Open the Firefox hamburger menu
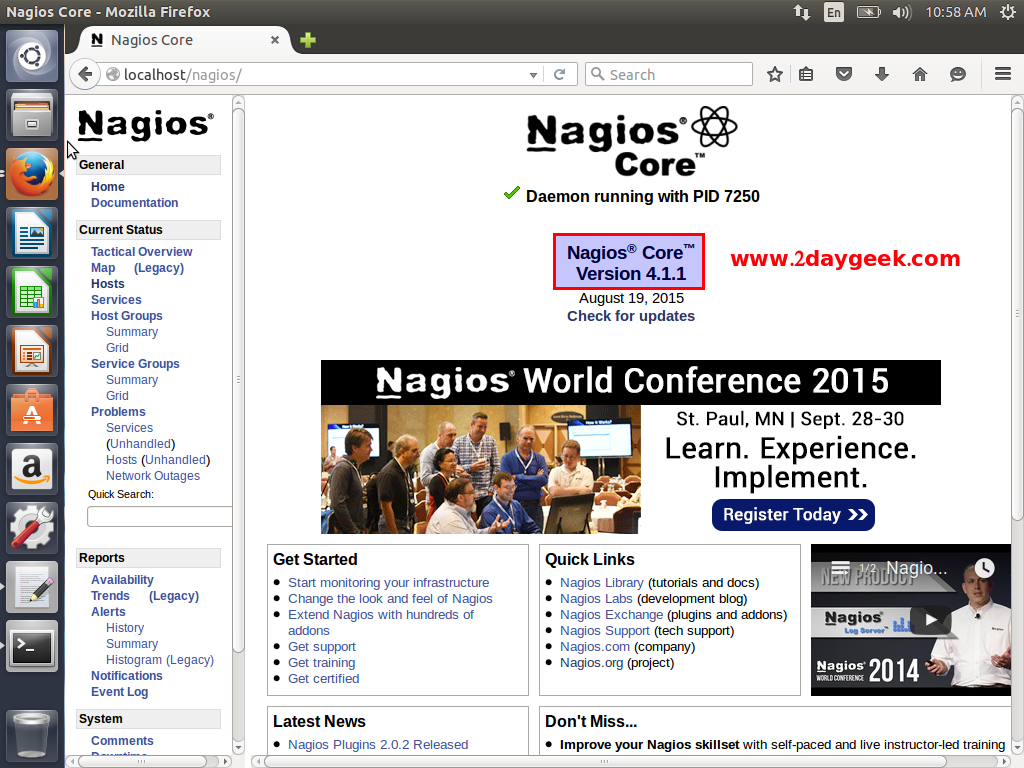The image size is (1024, 768). point(1002,74)
